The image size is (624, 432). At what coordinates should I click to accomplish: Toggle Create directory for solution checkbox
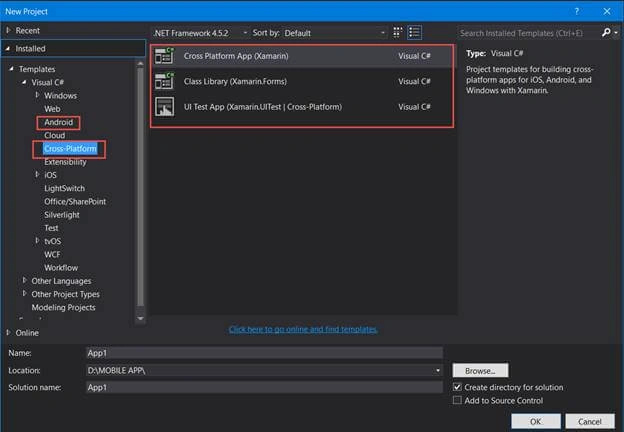pos(457,387)
